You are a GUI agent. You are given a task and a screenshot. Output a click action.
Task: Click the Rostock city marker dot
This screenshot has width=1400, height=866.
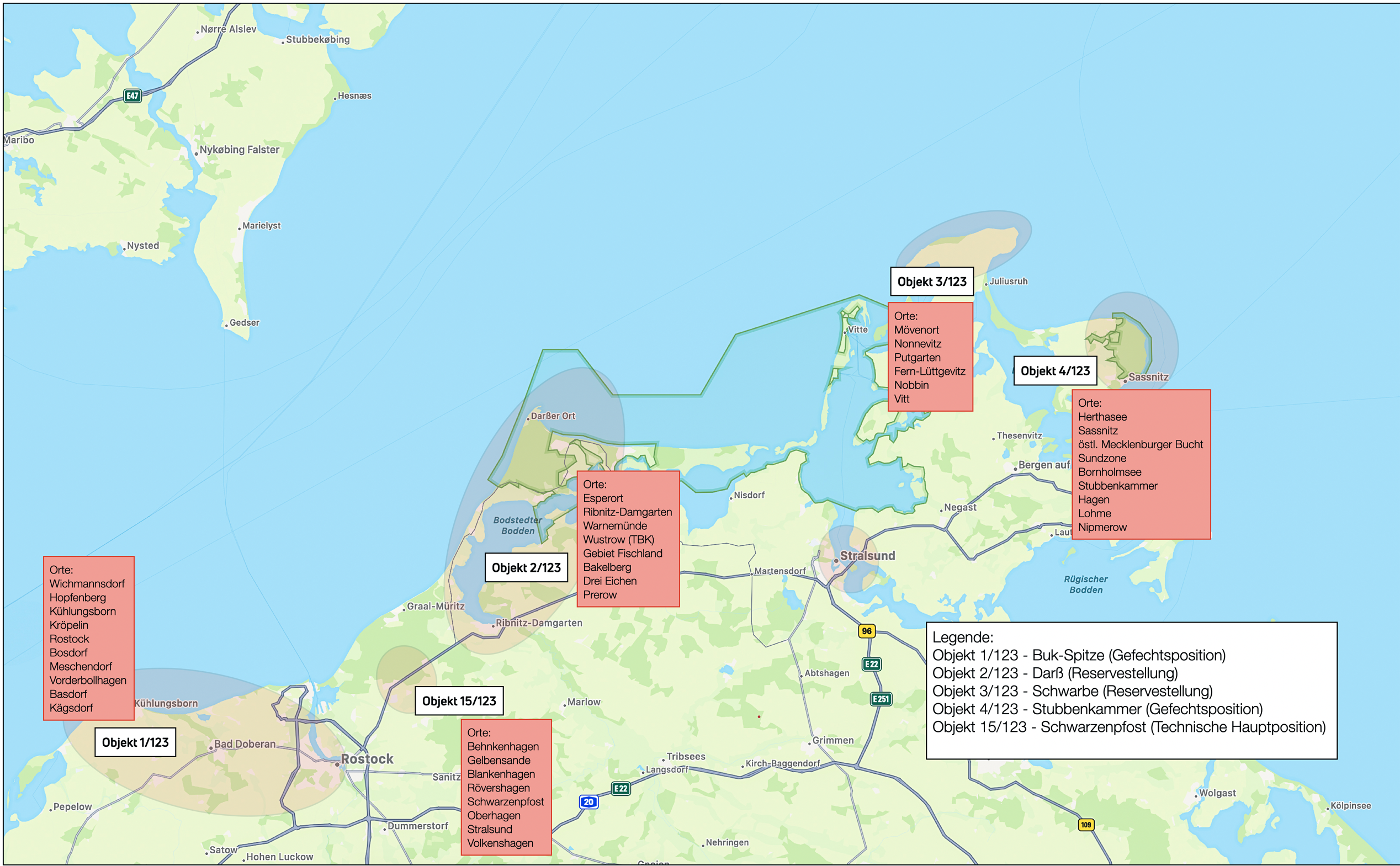[337, 764]
